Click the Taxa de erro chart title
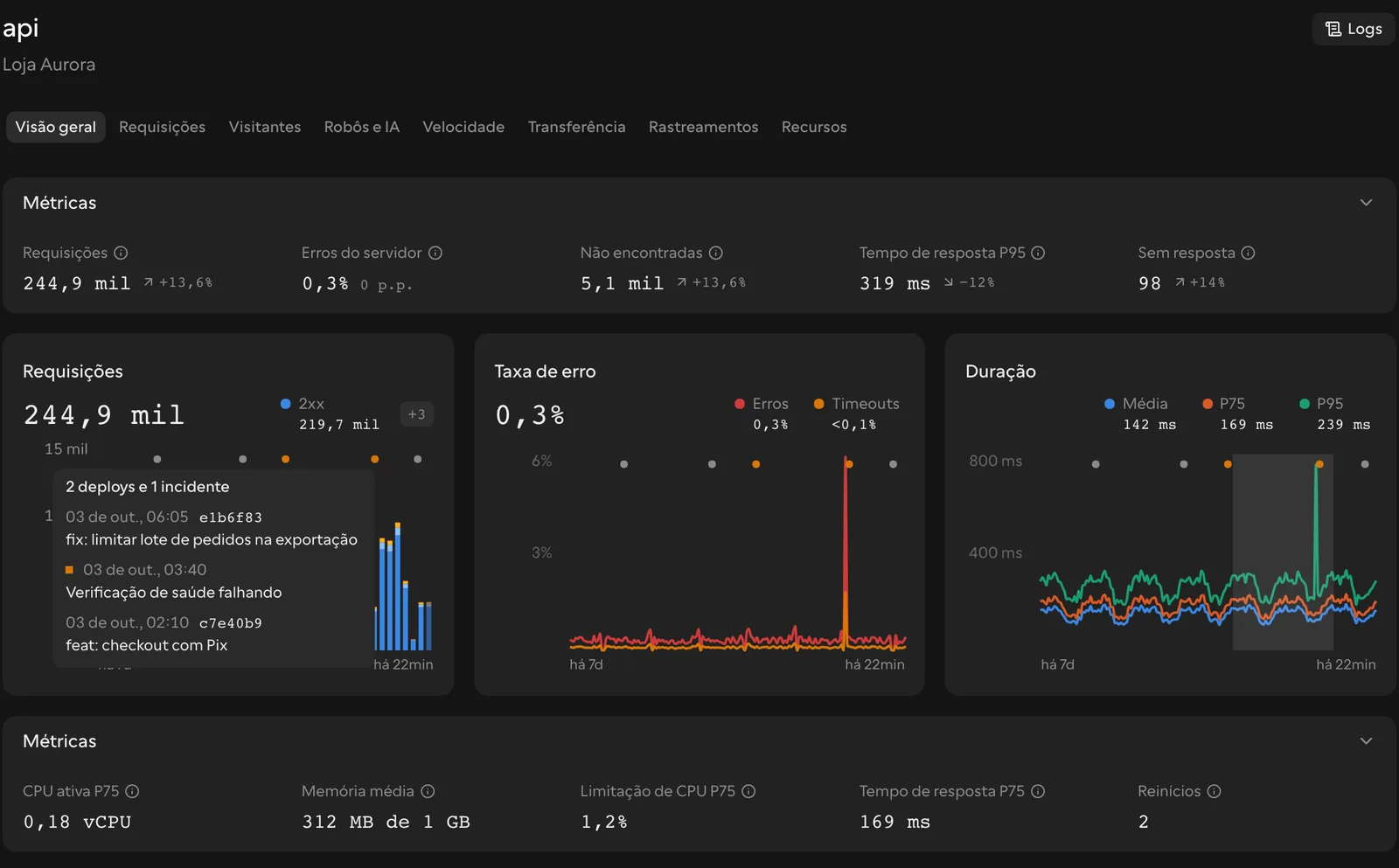The width and height of the screenshot is (1399, 868). [x=545, y=372]
